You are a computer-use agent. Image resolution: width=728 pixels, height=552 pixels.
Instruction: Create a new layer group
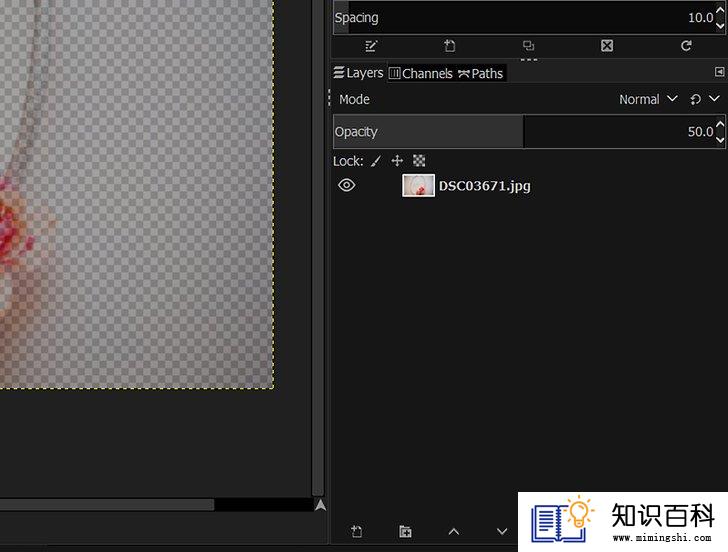coord(405,531)
